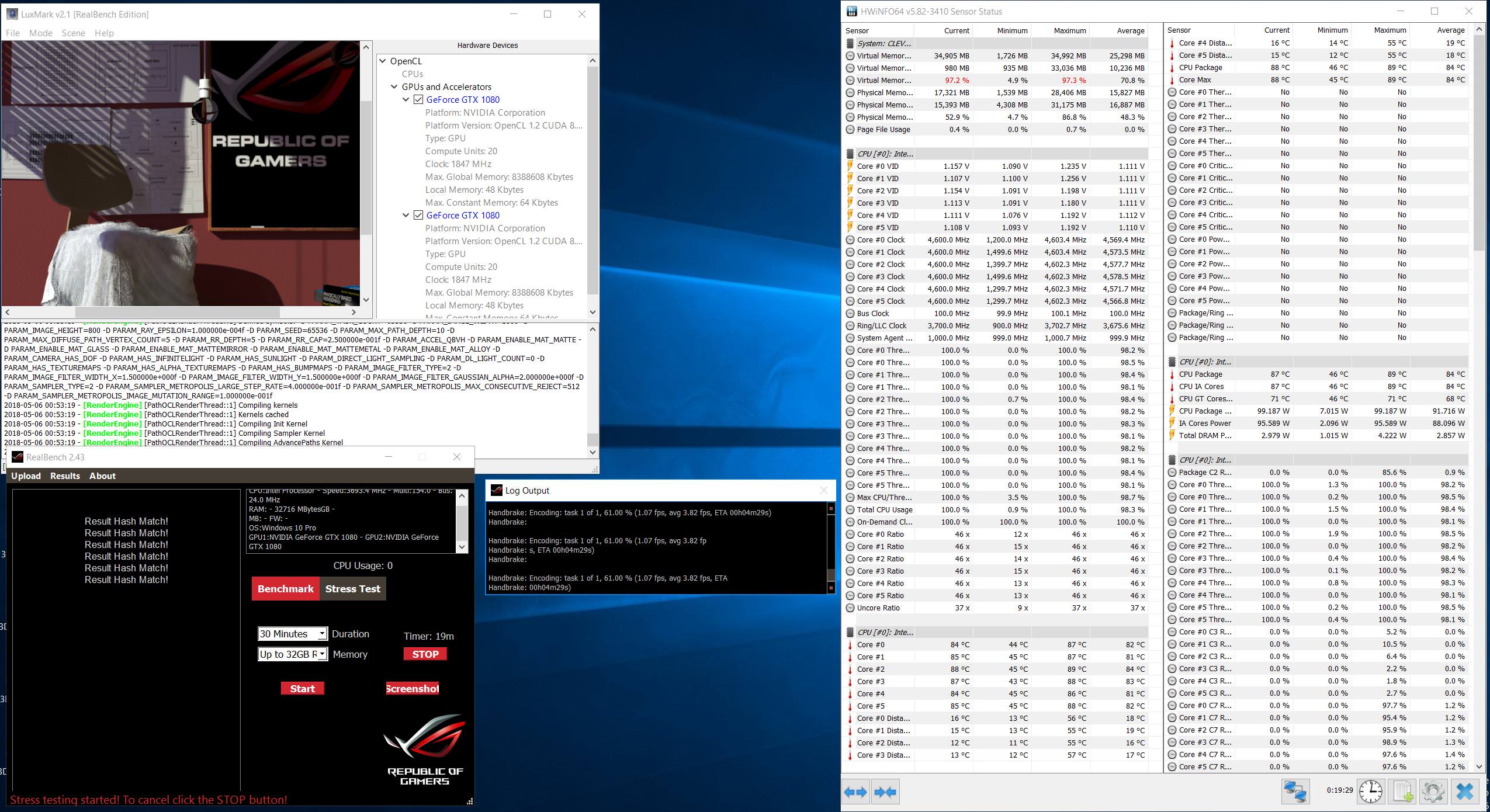
Task: Open RealBench Results menu
Action: (x=65, y=476)
